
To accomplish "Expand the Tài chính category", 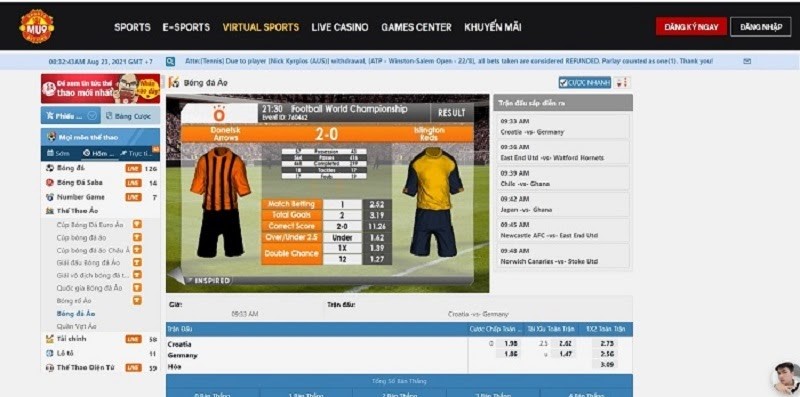I will (x=71, y=339).
